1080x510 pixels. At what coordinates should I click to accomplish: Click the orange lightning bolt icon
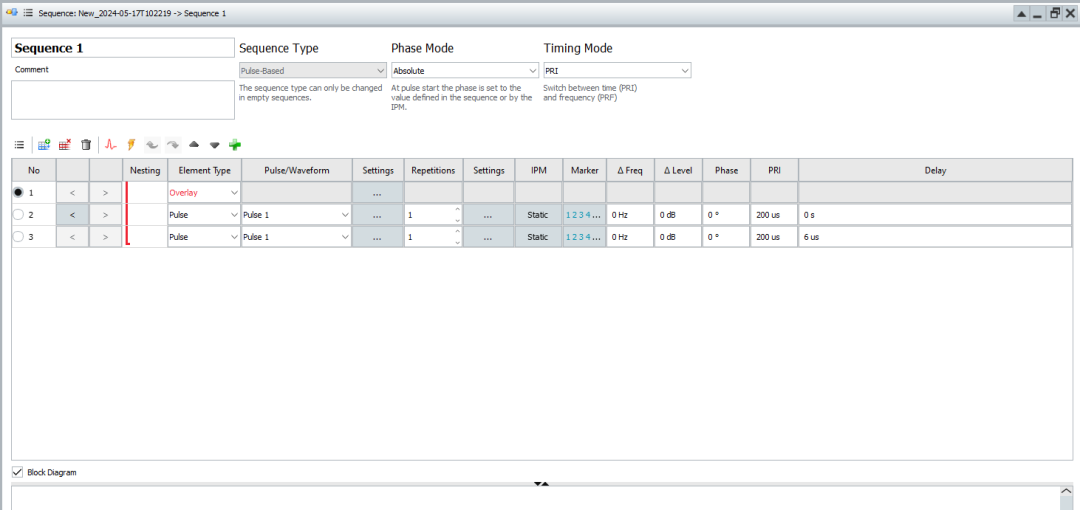131,145
